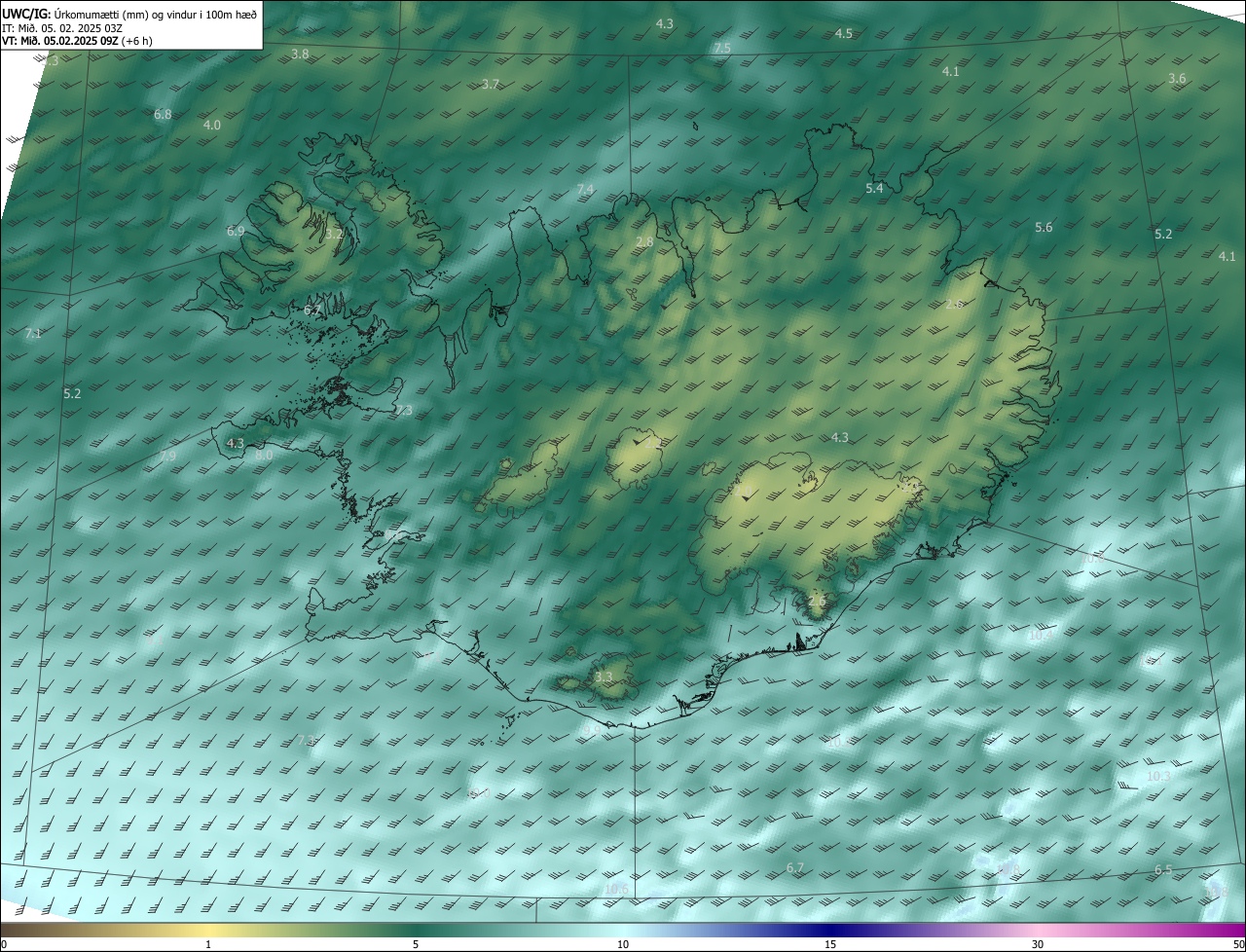Click the map value label 8.0
1246x952 pixels.
264,455
